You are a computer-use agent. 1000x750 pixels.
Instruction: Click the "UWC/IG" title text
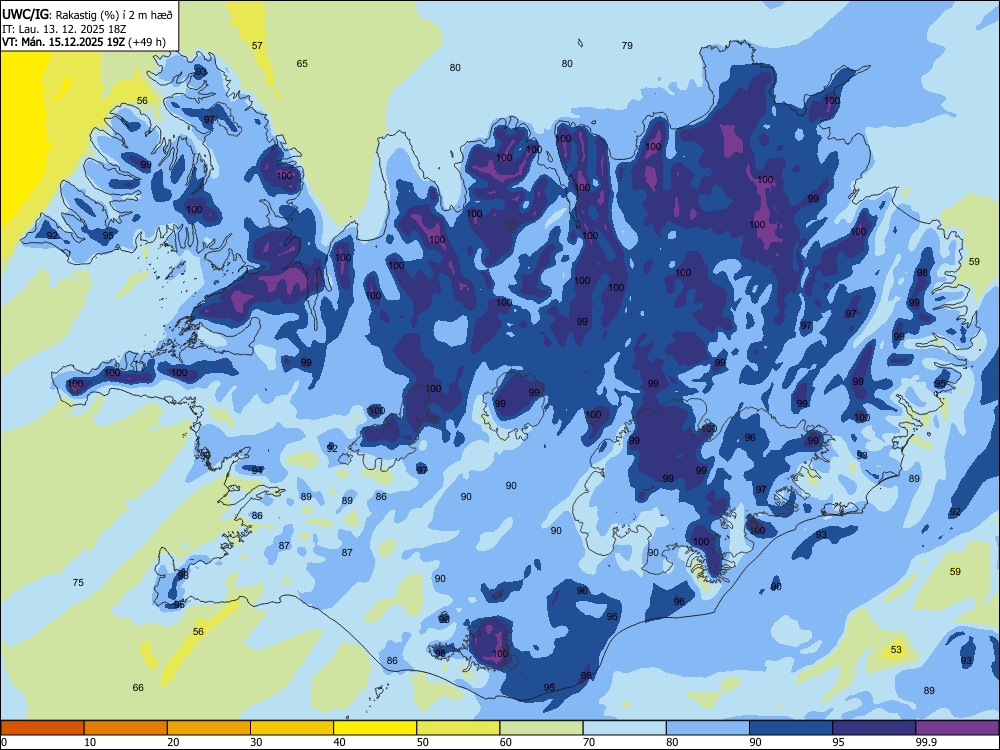coord(25,14)
